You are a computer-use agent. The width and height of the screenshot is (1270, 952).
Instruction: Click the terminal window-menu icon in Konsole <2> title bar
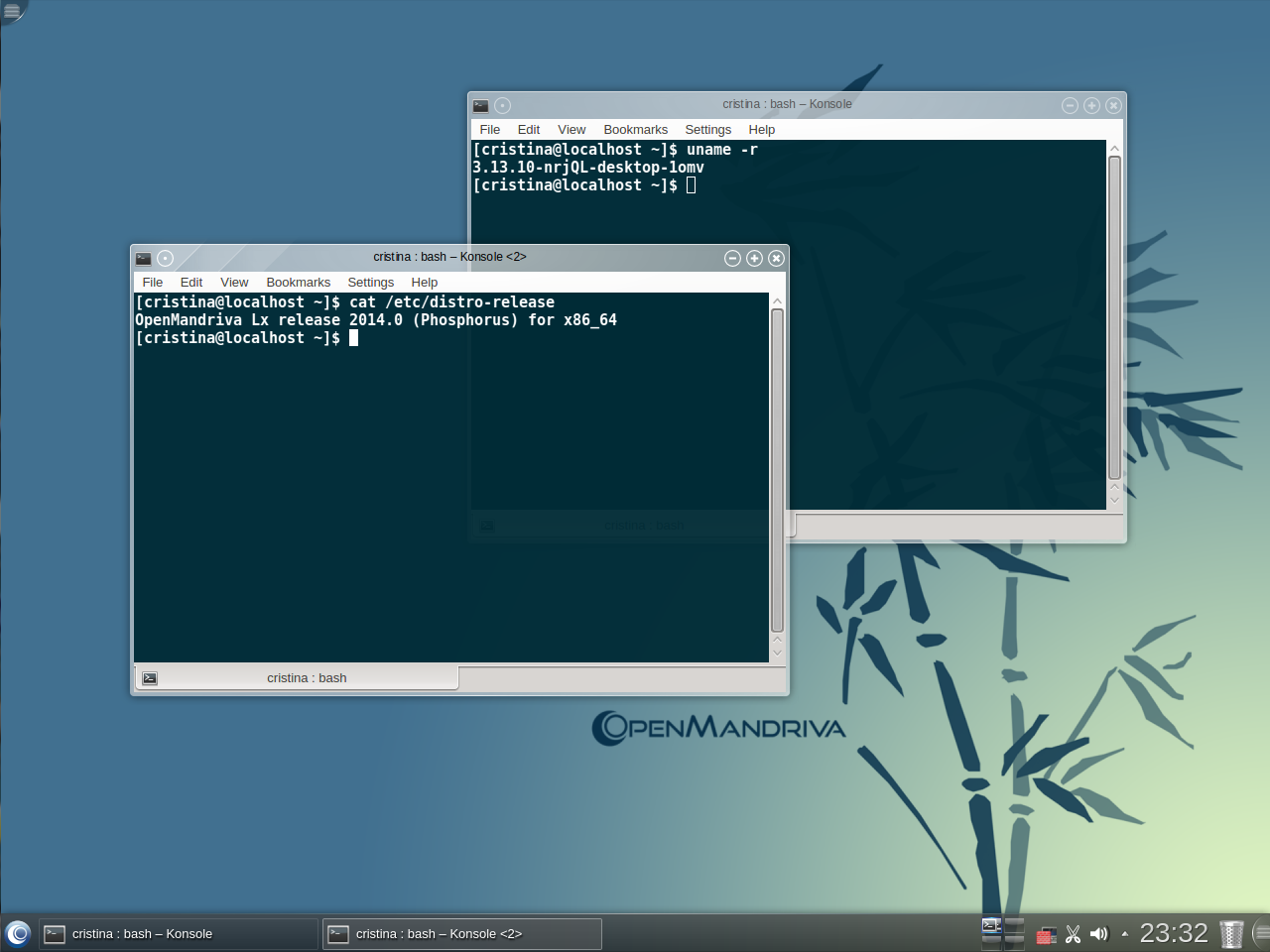144,259
